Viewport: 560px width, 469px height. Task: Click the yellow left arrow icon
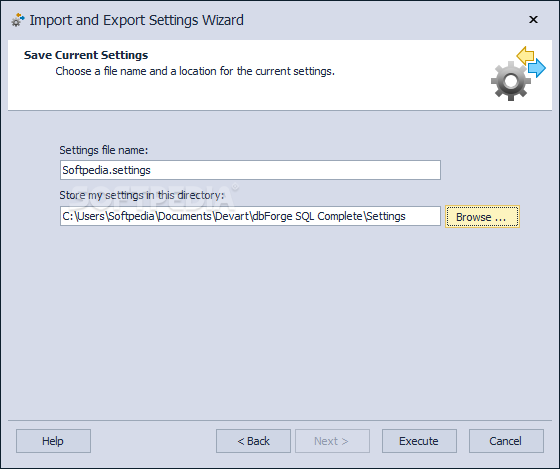525,55
